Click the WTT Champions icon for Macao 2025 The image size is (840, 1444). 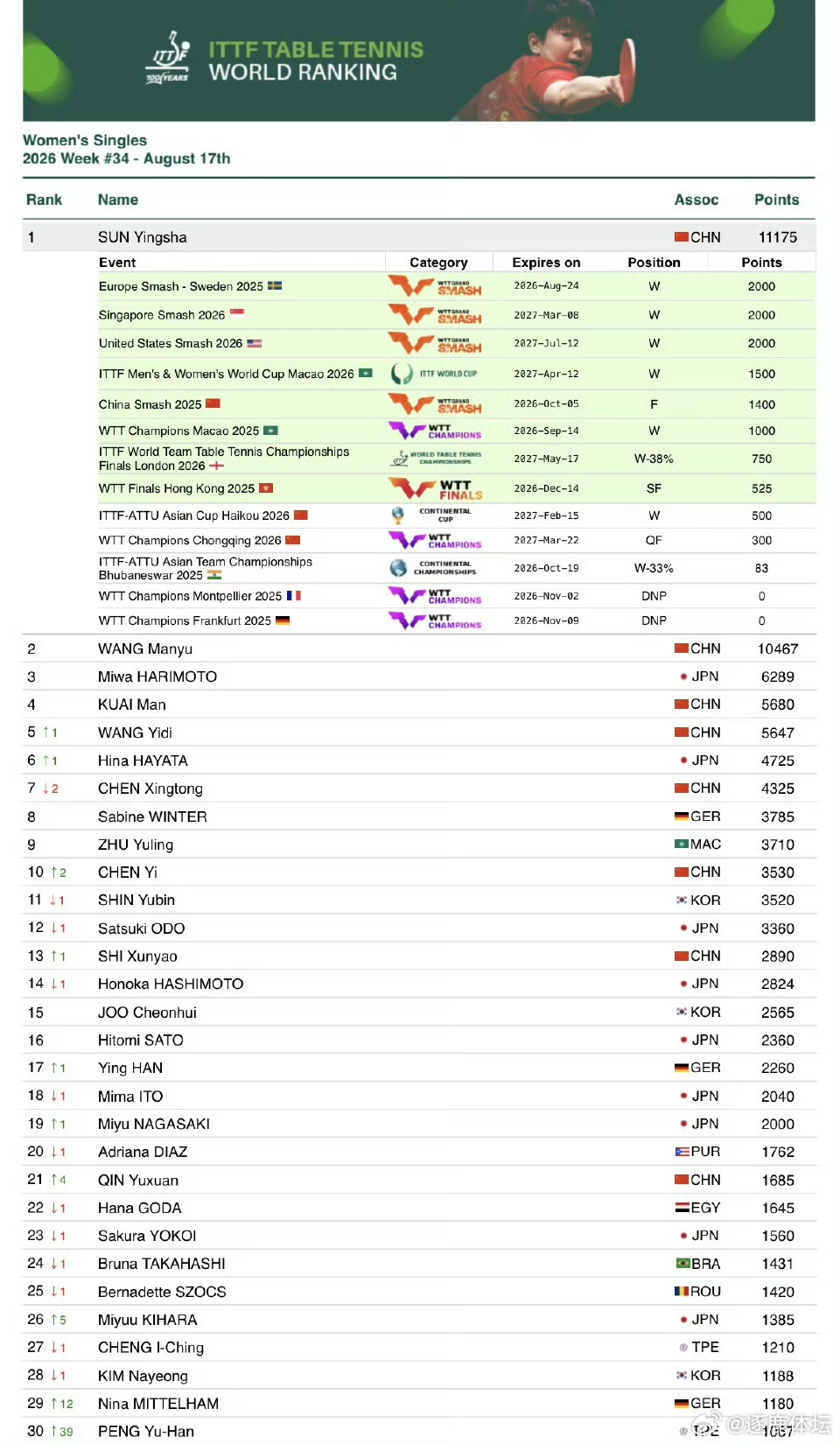click(435, 431)
